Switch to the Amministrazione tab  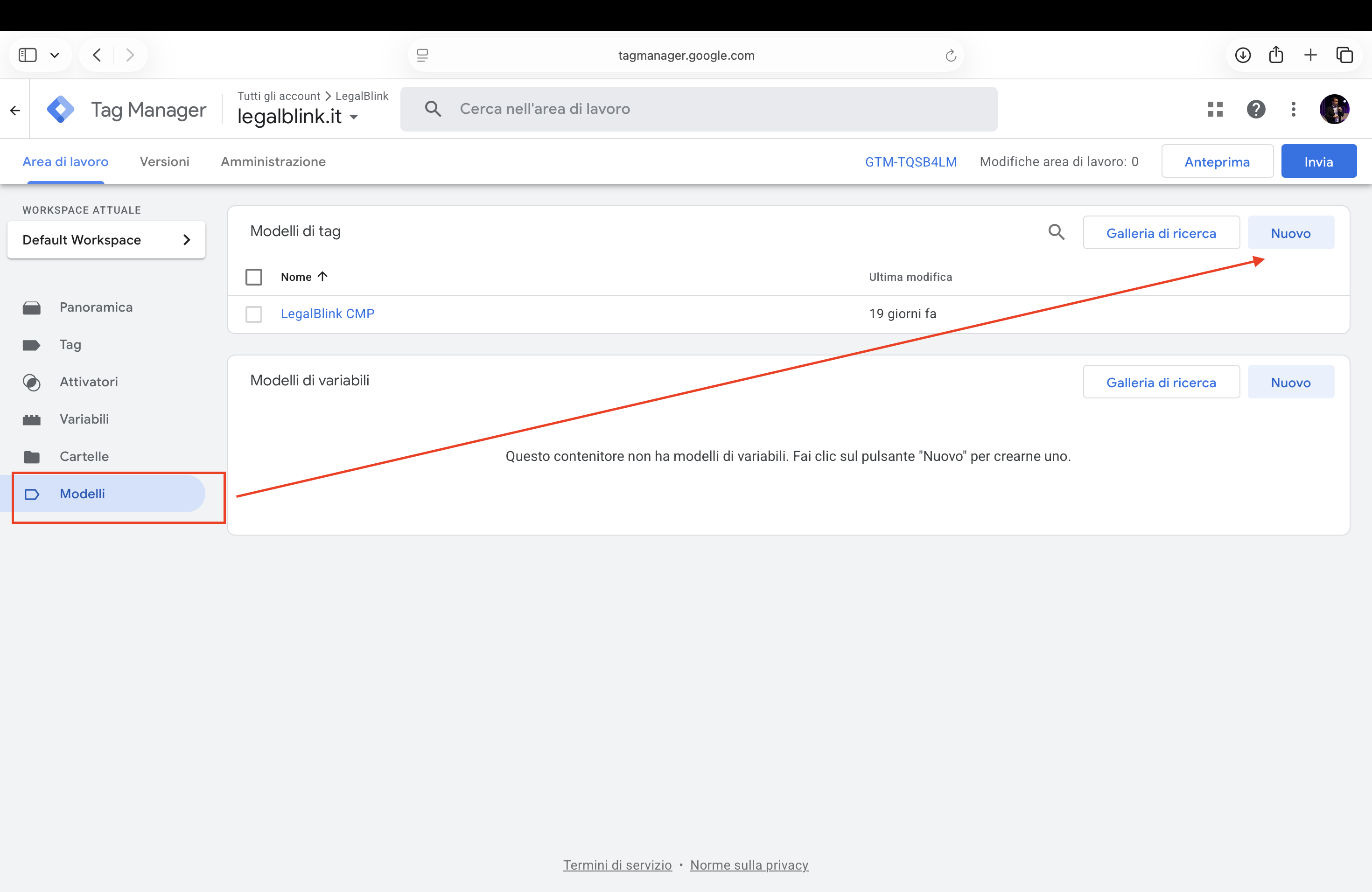273,162
